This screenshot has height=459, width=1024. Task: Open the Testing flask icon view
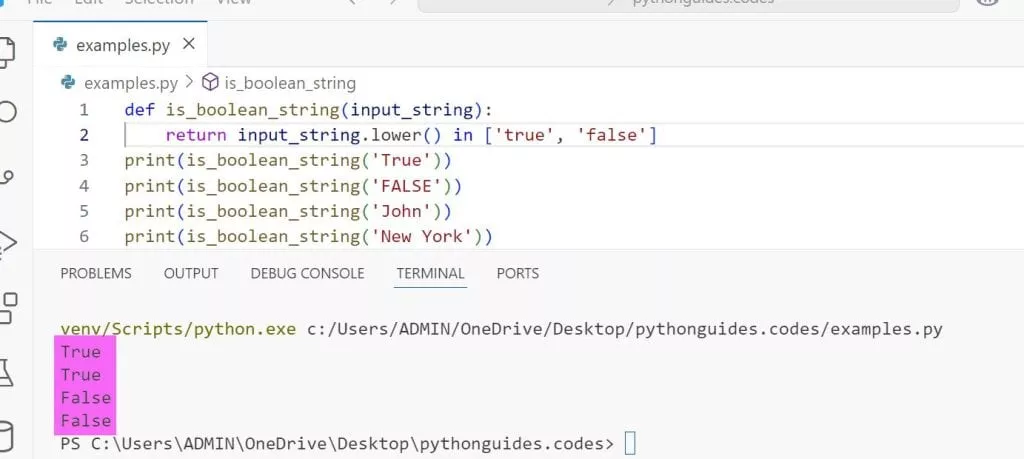click(x=6, y=372)
